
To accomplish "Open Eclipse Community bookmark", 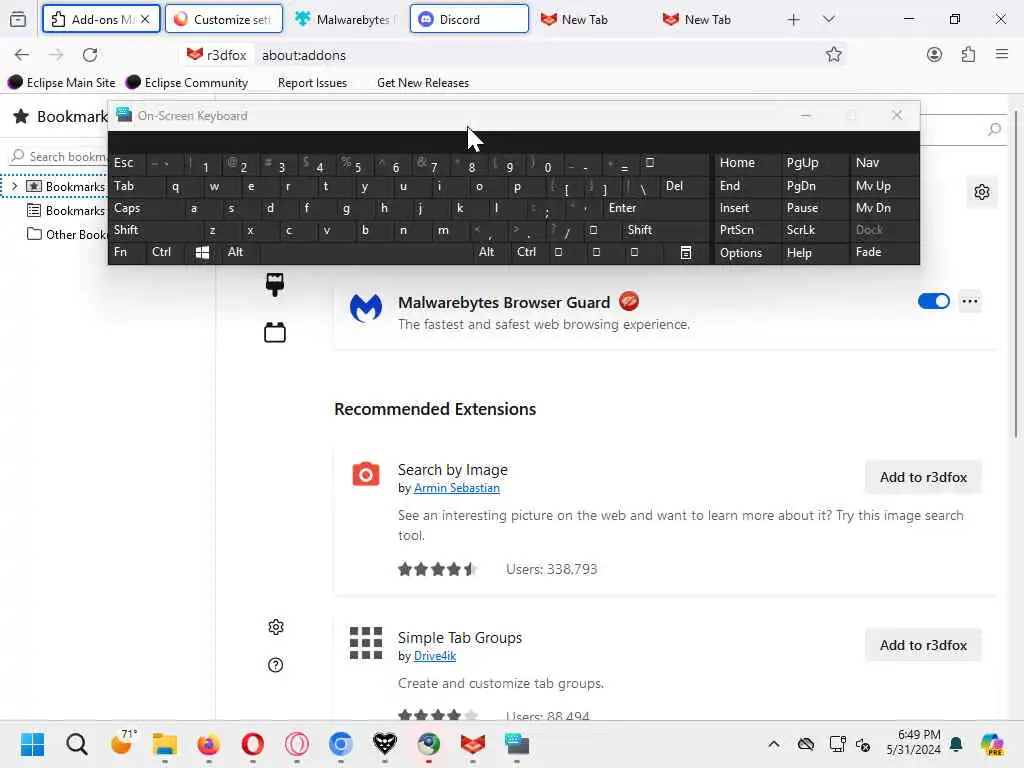I will pos(187,82).
